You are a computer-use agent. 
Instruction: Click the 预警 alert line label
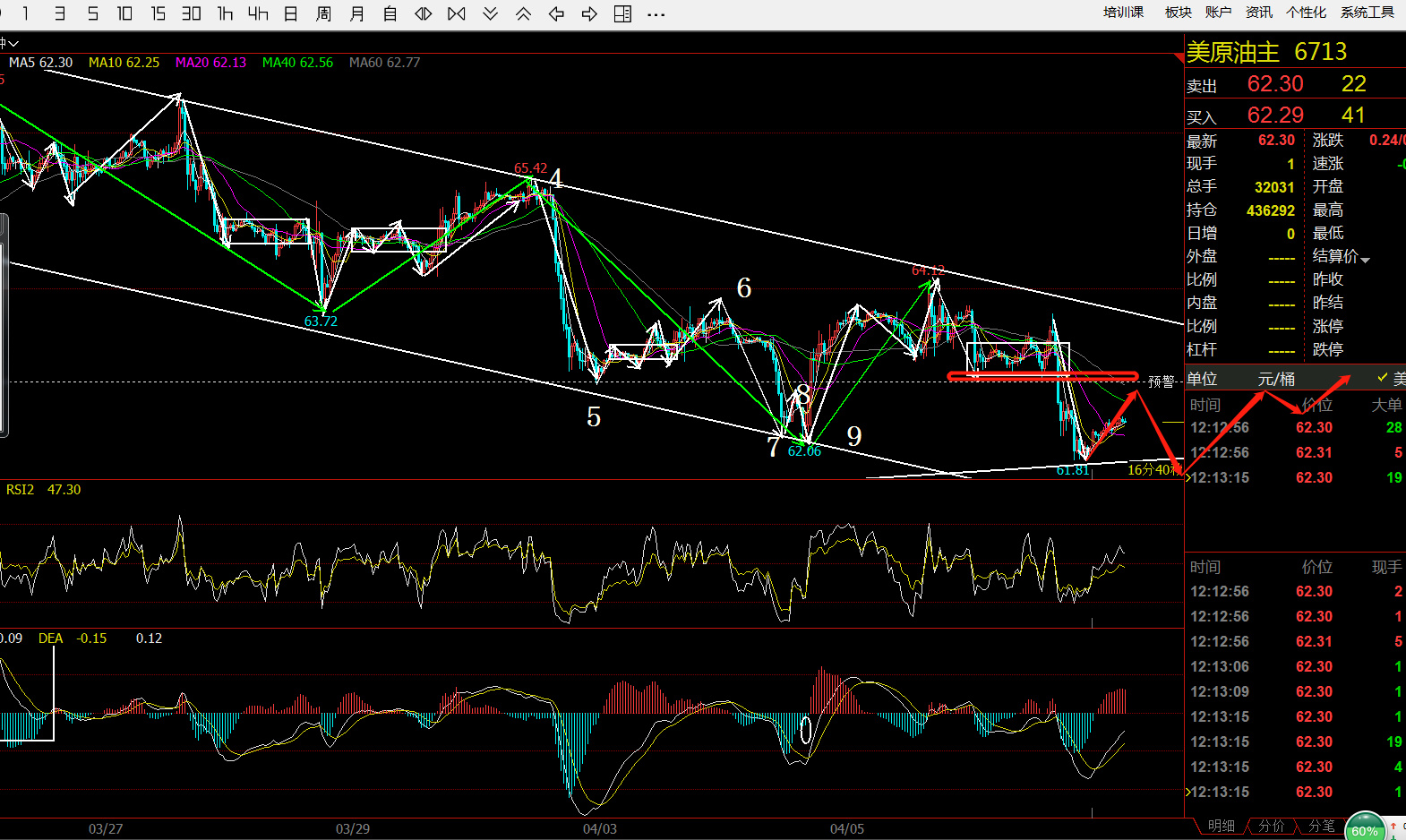(x=1161, y=382)
